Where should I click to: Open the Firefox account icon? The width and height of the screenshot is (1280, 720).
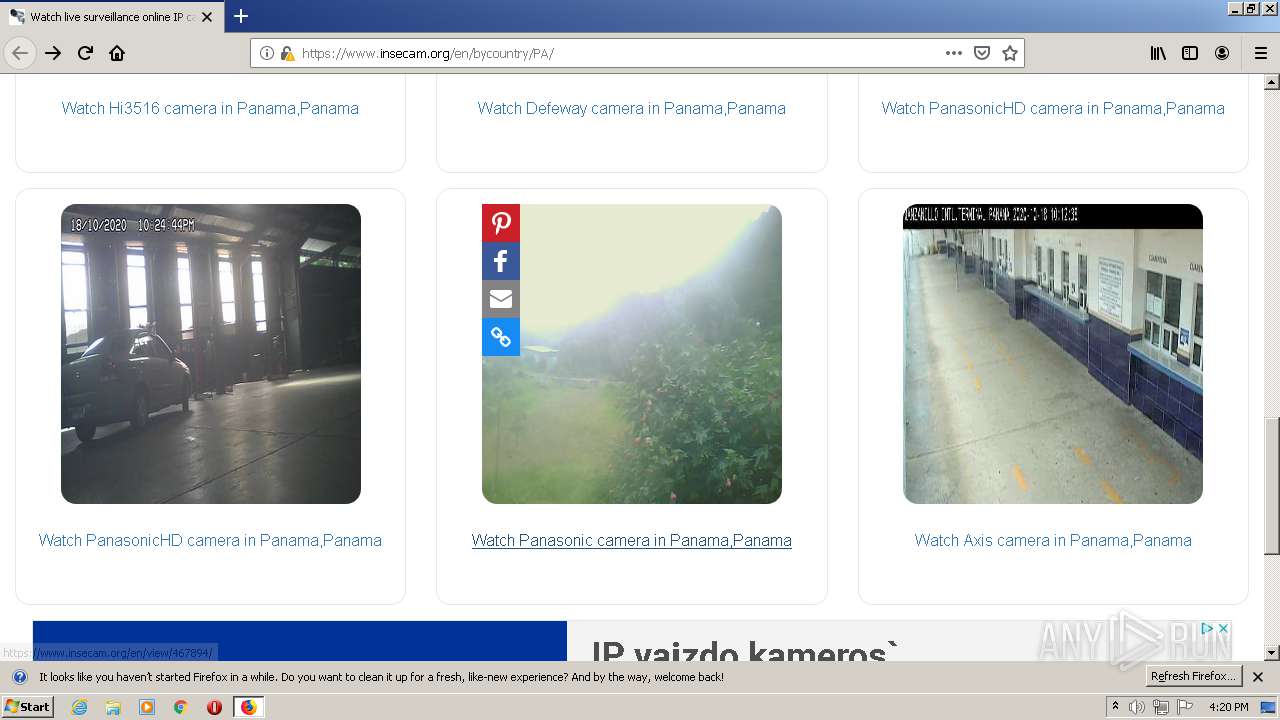1222,53
